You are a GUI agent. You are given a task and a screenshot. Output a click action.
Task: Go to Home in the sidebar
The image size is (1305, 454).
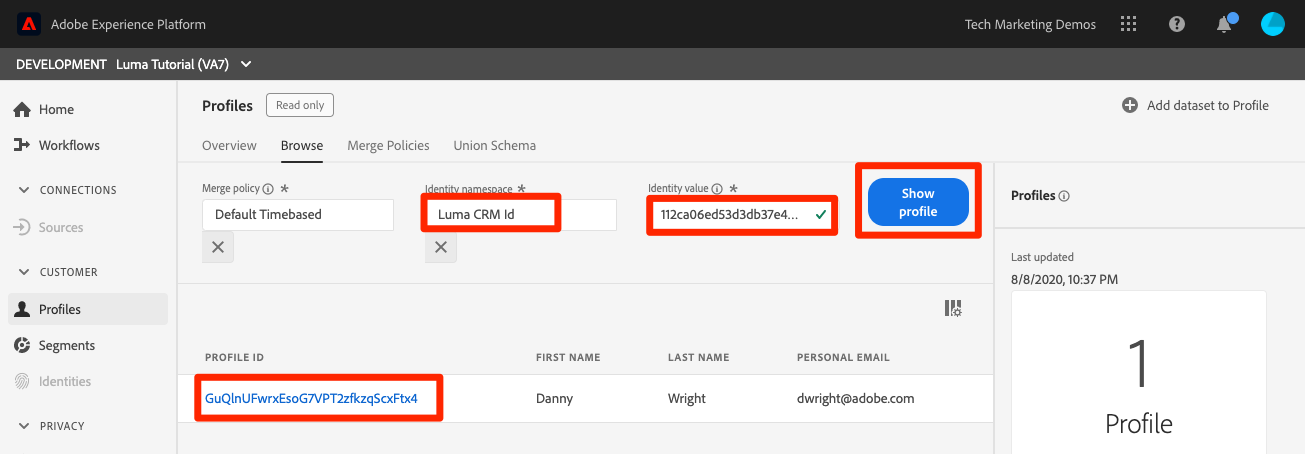[56, 109]
